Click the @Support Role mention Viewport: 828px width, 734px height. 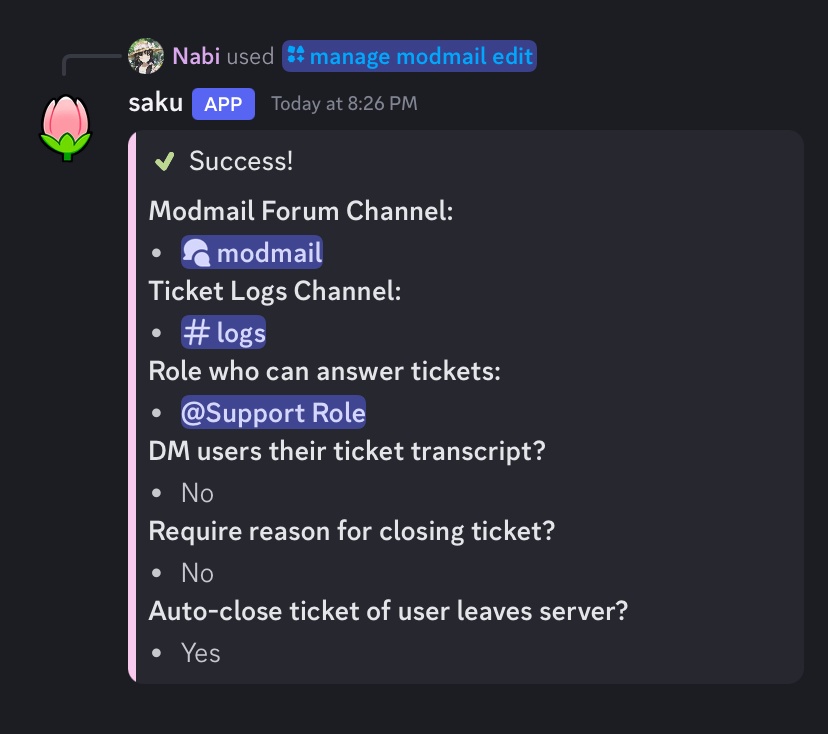point(273,413)
